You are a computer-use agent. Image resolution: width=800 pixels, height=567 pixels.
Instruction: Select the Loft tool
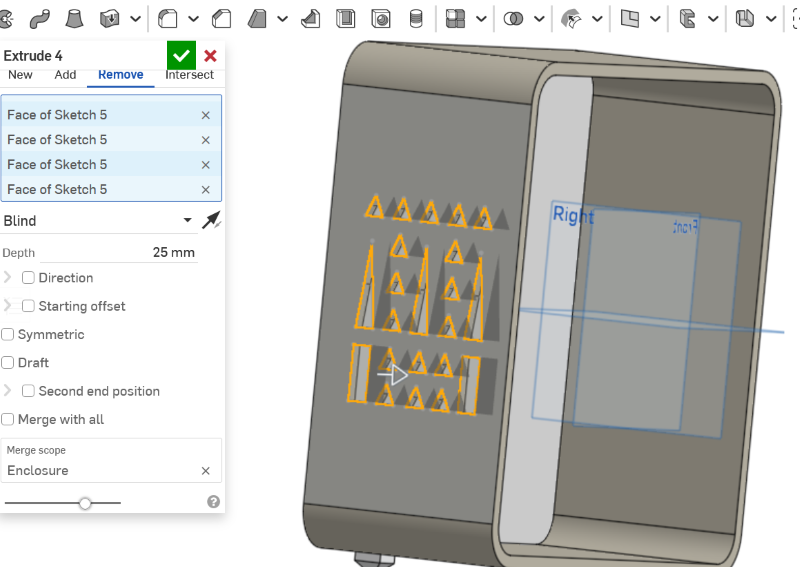(x=74, y=19)
